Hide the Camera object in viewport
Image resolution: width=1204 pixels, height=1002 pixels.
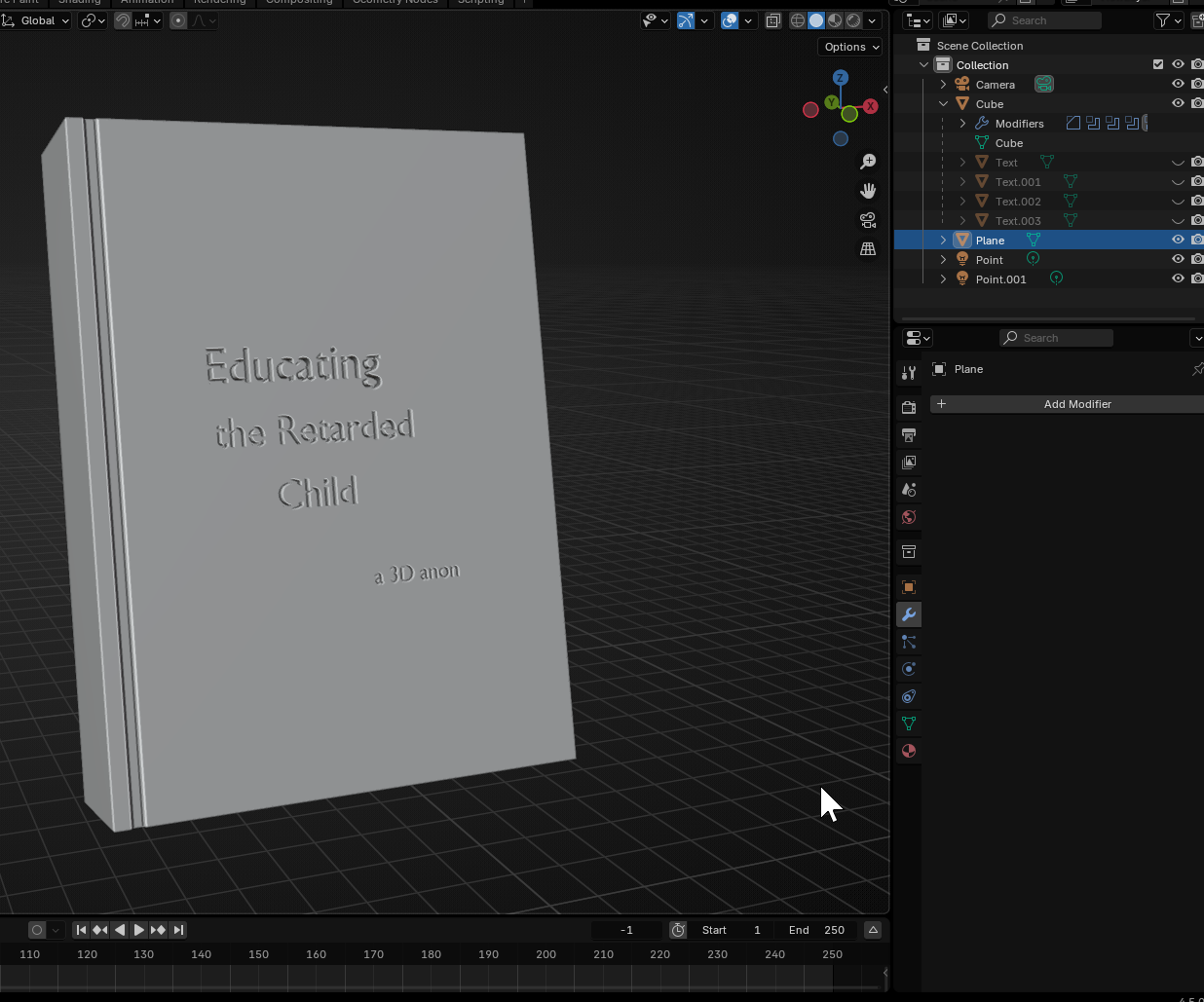1178,85
